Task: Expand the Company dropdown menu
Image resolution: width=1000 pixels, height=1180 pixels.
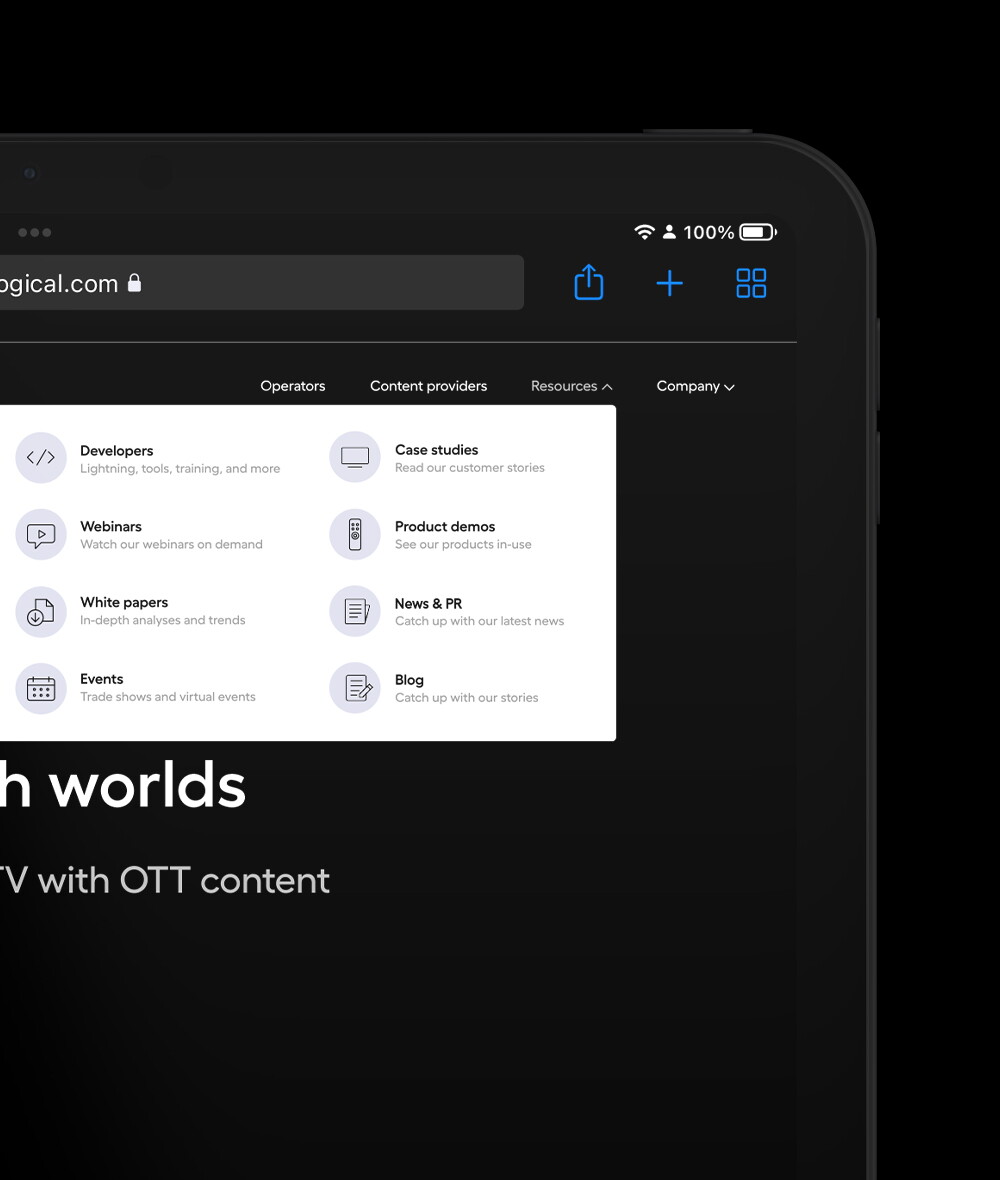Action: pos(695,386)
